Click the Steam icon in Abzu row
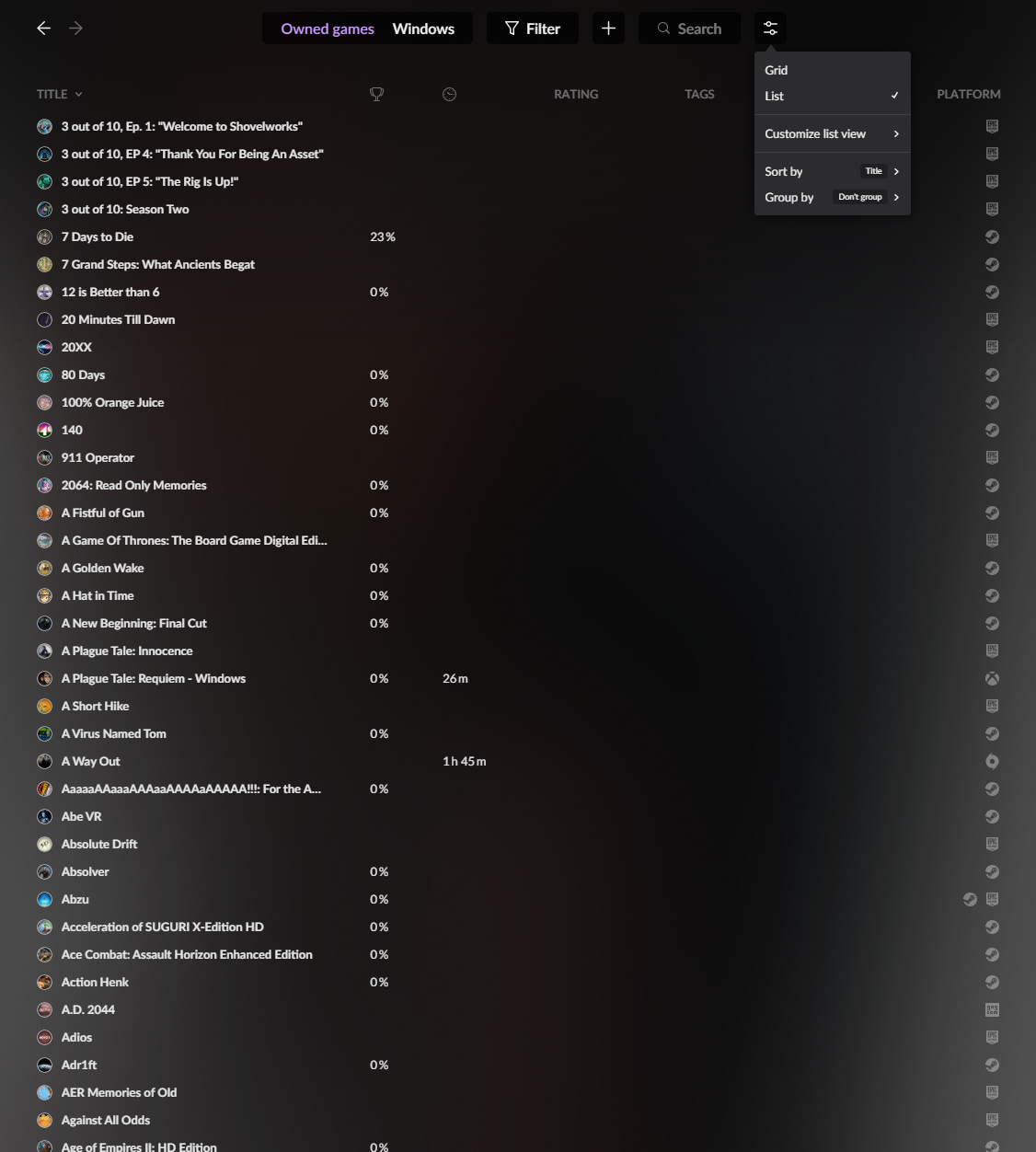This screenshot has width=1036, height=1152. point(970,899)
